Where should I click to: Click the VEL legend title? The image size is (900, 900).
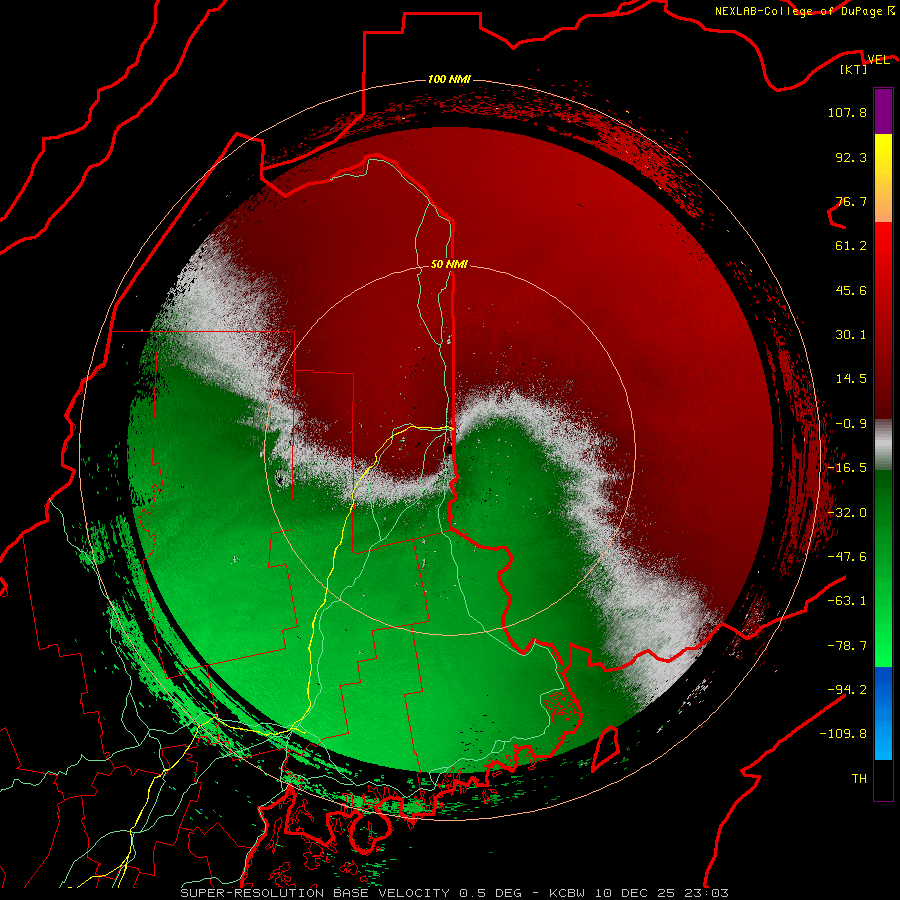[x=878, y=60]
